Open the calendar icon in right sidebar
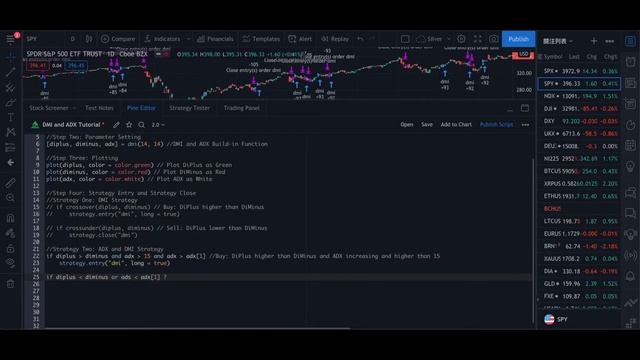This screenshot has height=360, width=640. [x=630, y=145]
